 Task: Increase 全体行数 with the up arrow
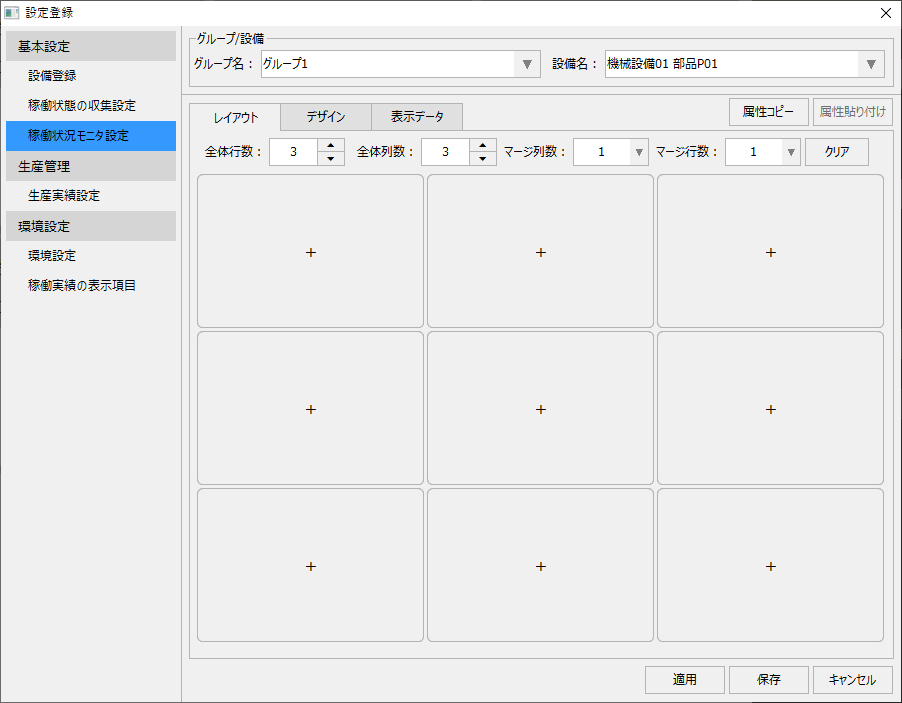331,147
